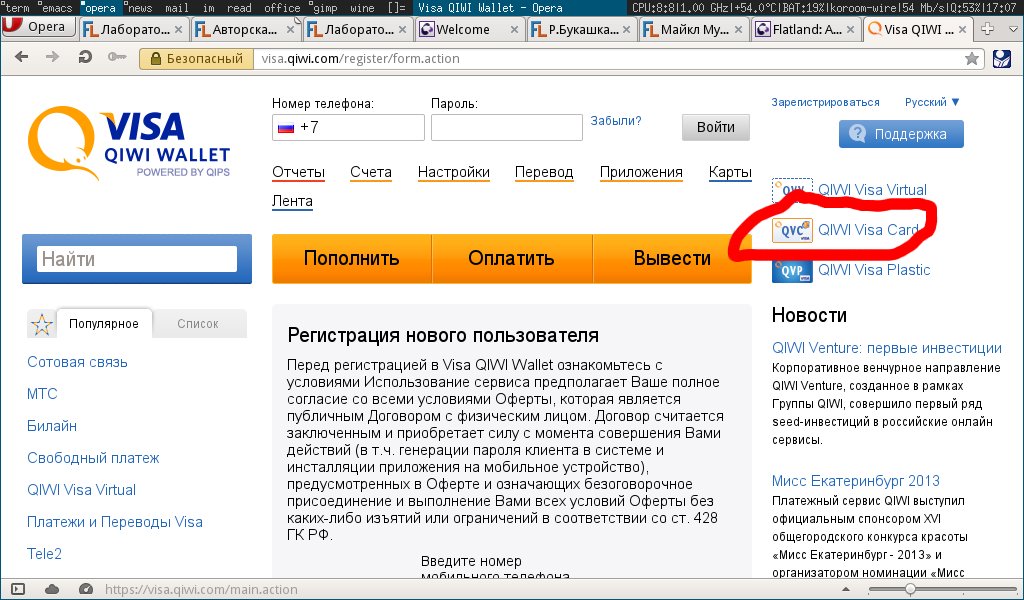Click the Opera menu button
This screenshot has height=600, width=1024.
pos(38,28)
